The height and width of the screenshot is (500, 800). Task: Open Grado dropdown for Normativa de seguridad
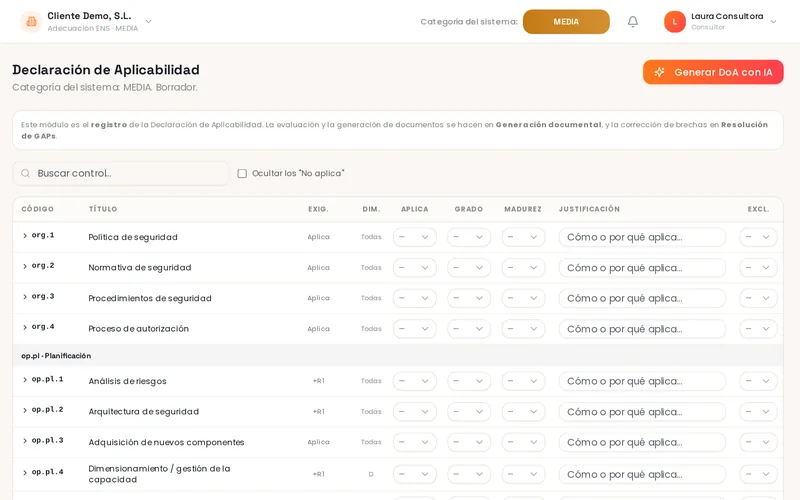pyautogui.click(x=469, y=268)
